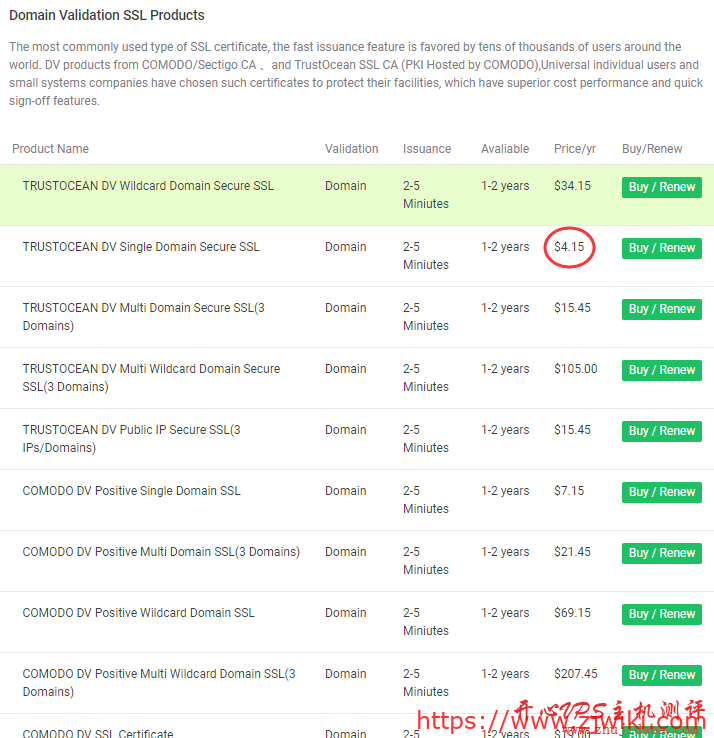The image size is (714, 738).
Task: Click the 'Domain' validation cell in the $34.15 row
Action: 345,186
